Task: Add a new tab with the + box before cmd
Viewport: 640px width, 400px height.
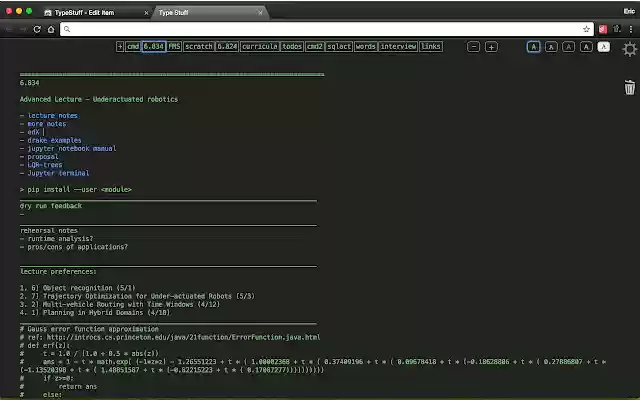Action: pyautogui.click(x=120, y=47)
